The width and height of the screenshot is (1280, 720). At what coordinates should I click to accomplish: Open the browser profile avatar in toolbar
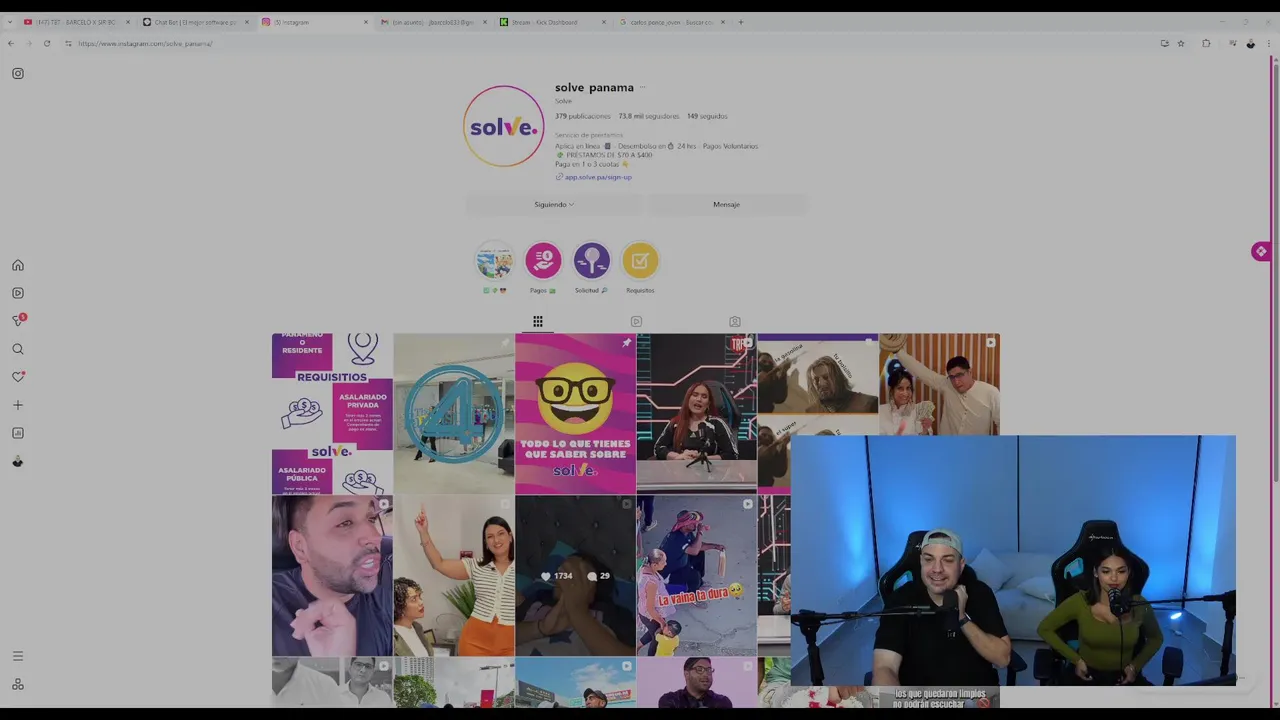point(1250,43)
